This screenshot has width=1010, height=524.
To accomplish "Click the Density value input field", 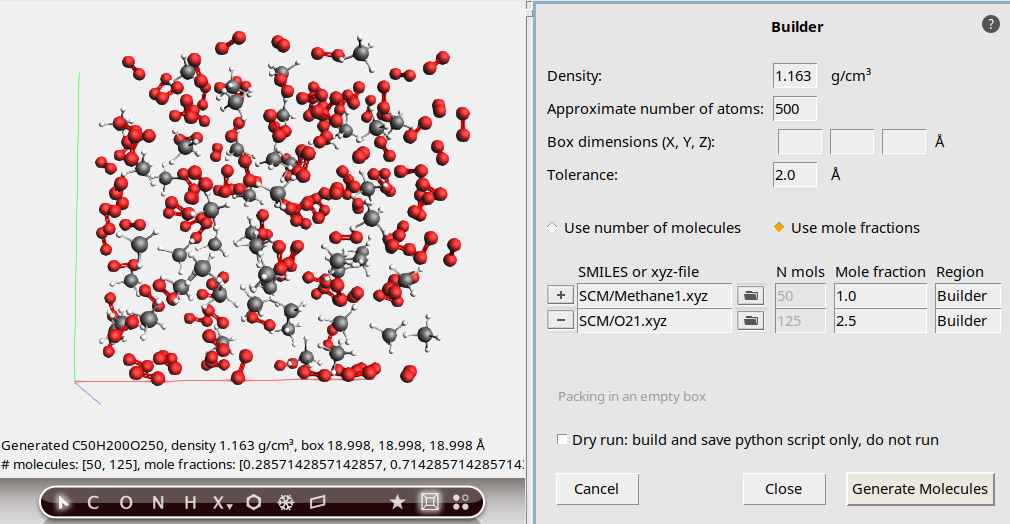I will [x=795, y=76].
